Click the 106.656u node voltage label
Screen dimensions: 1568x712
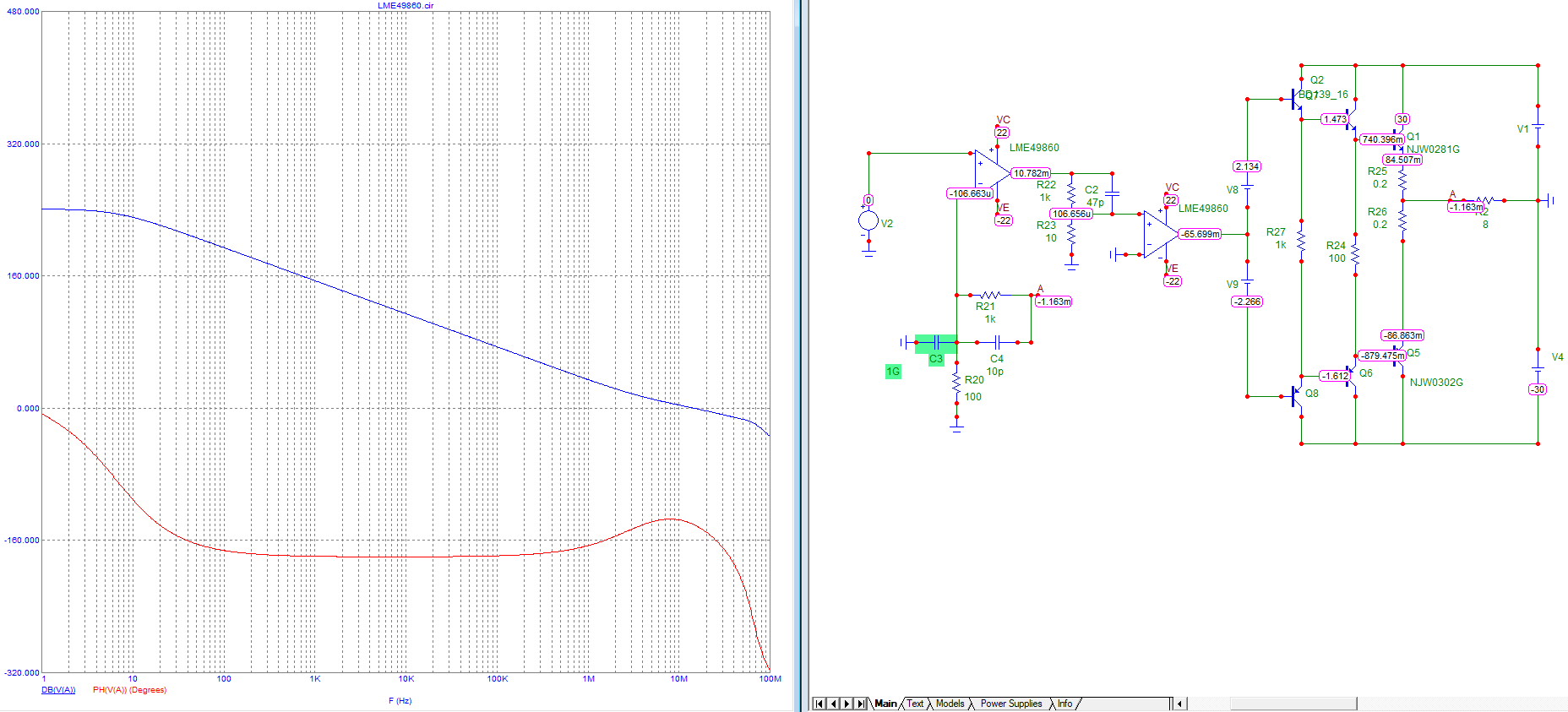1071,214
